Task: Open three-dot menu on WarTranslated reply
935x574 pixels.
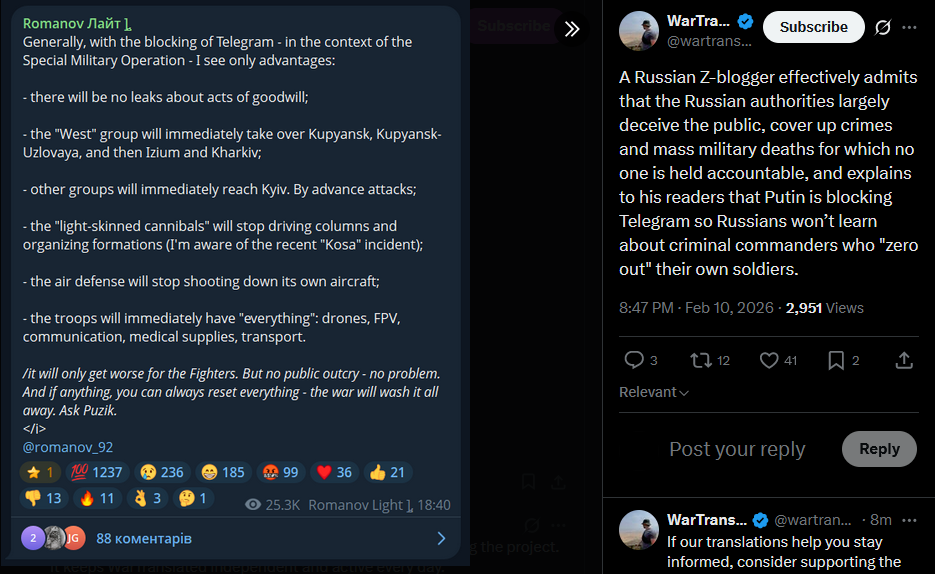Action: pos(909,520)
